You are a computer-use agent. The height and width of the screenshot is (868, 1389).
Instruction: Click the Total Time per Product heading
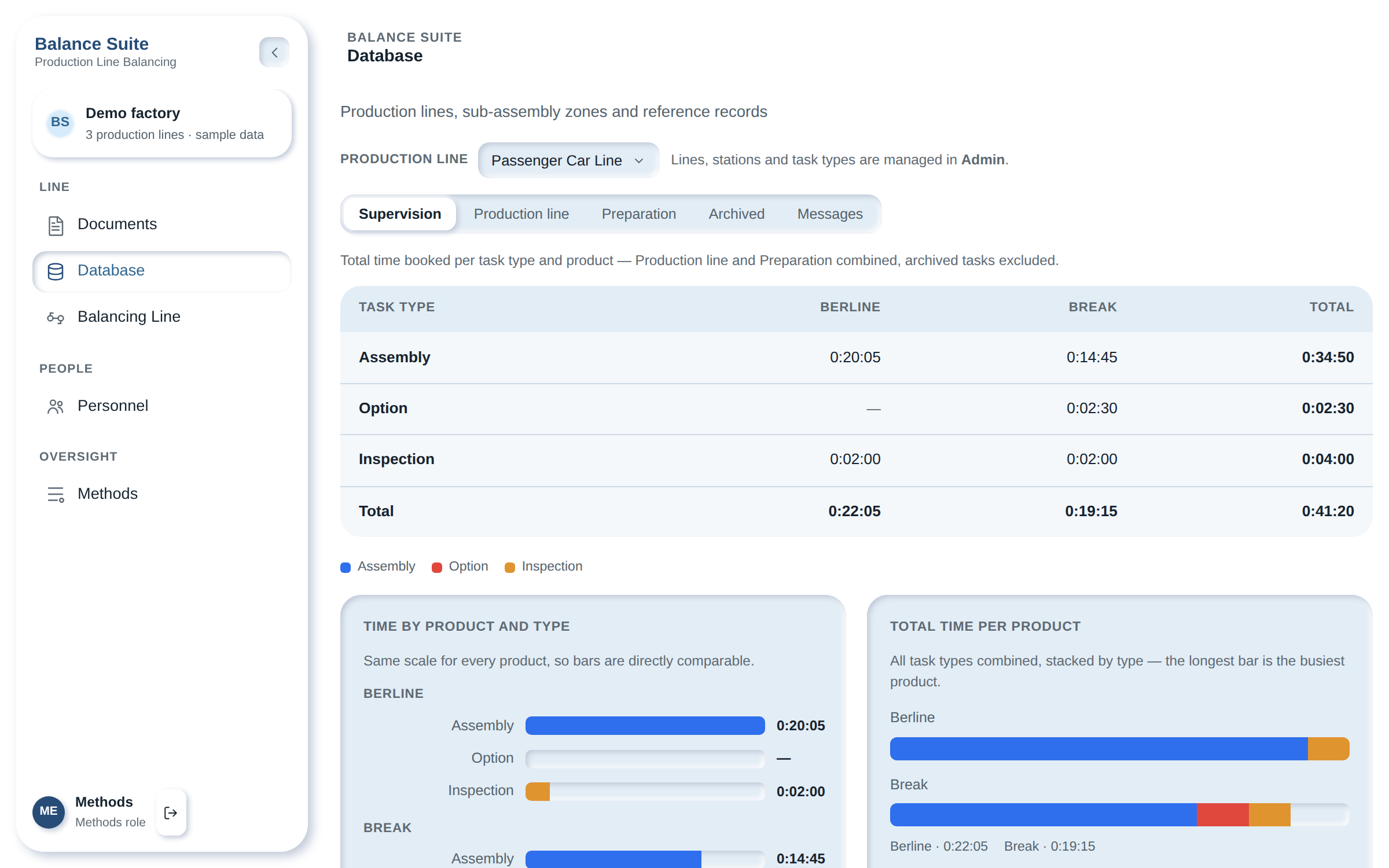(x=985, y=627)
